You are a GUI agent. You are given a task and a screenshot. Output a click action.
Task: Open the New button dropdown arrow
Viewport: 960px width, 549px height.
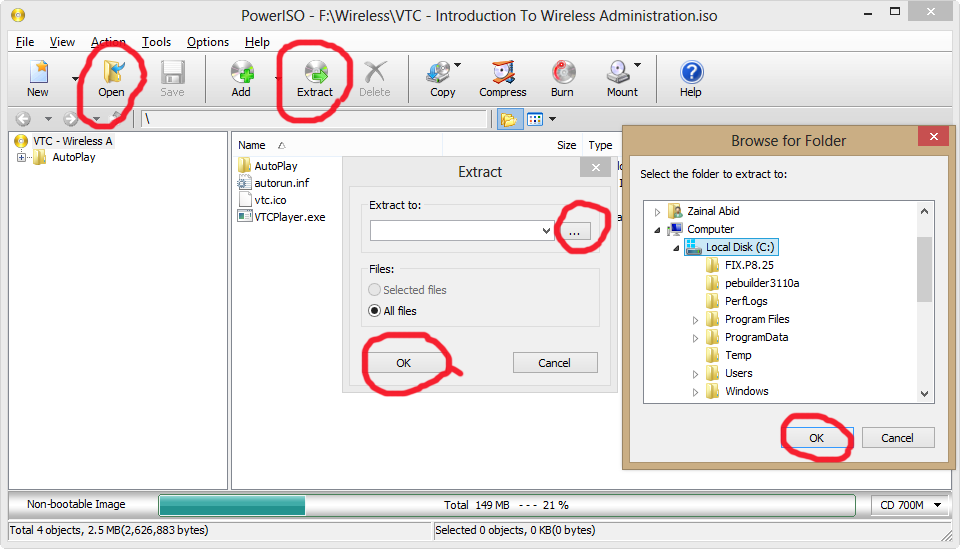pyautogui.click(x=75, y=78)
